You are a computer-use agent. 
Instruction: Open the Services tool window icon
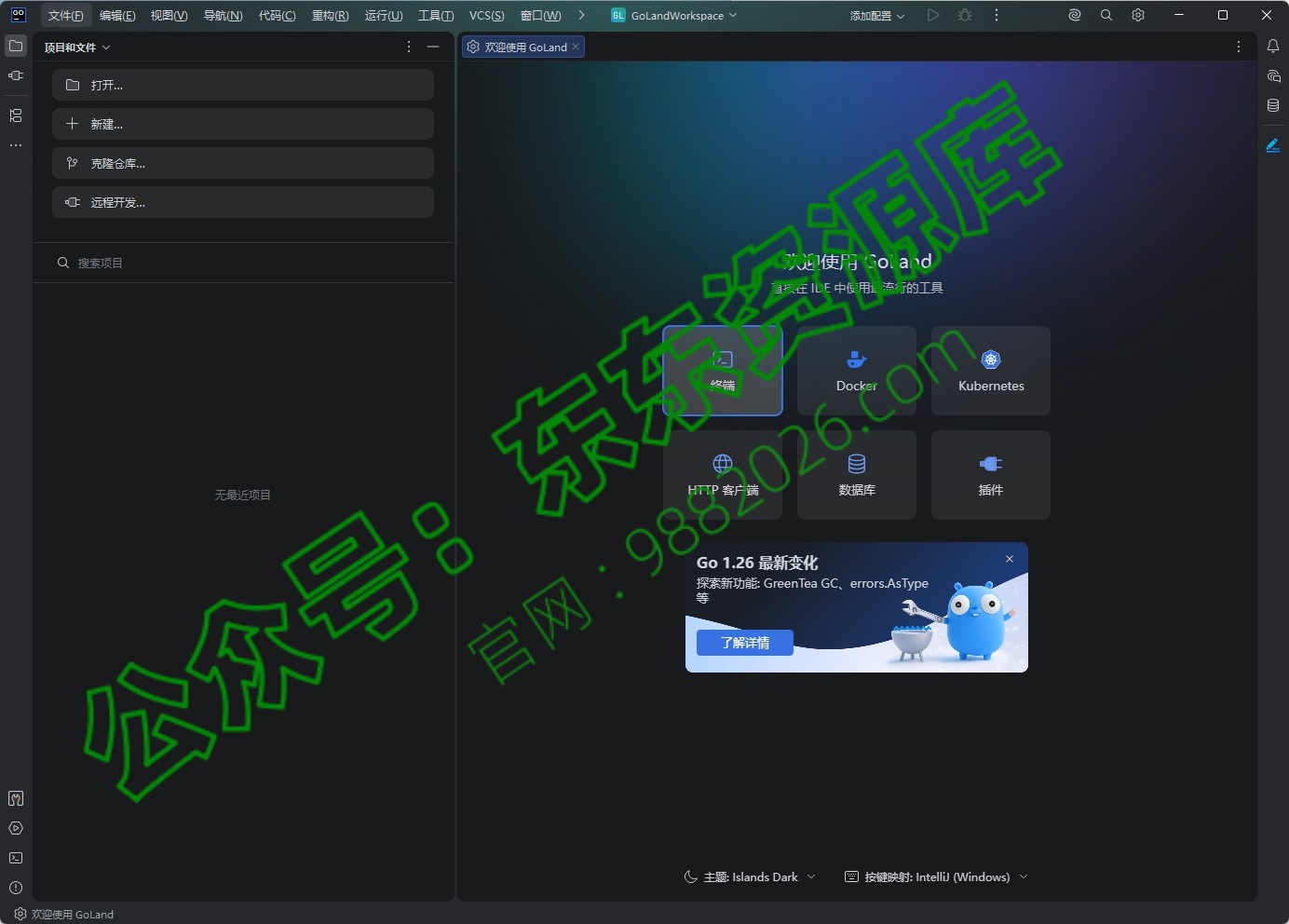coord(16,828)
